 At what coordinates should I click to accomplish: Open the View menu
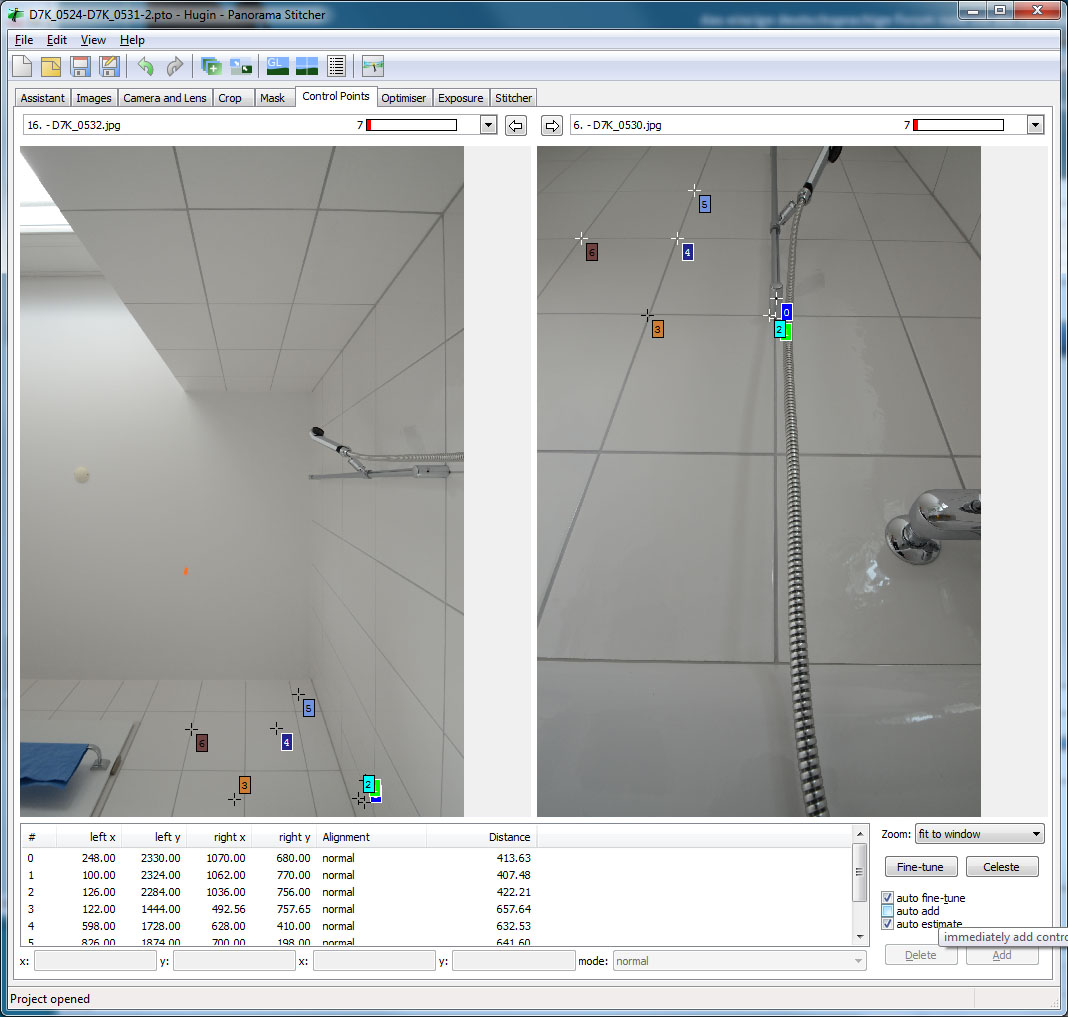(x=93, y=40)
